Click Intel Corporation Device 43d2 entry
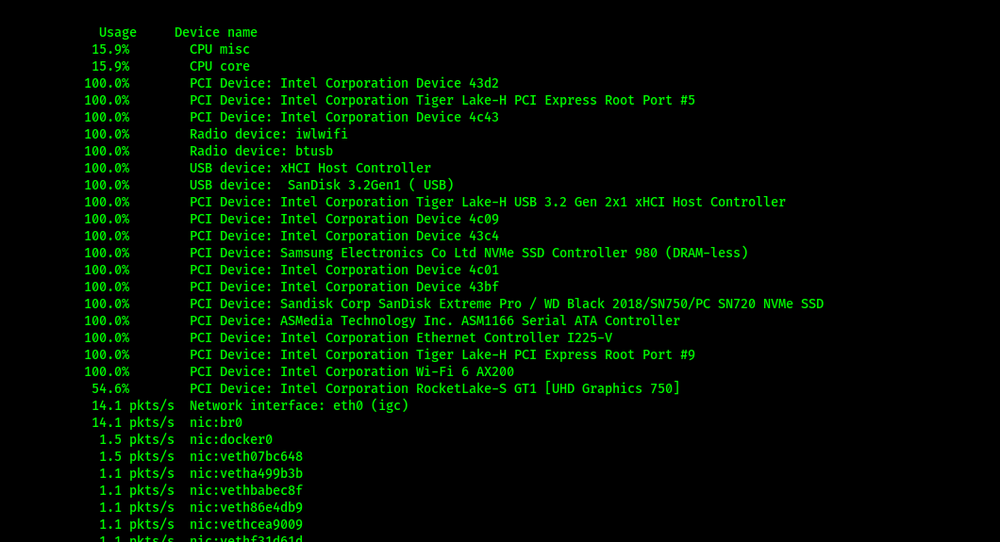 point(291,84)
